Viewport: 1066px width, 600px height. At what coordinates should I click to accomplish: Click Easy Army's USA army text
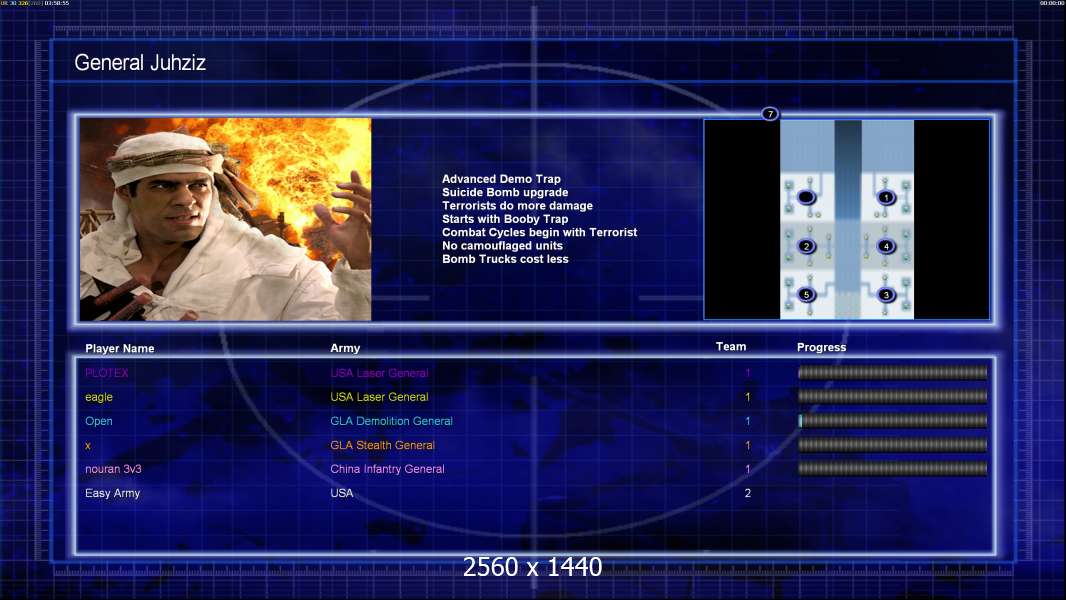coord(342,493)
